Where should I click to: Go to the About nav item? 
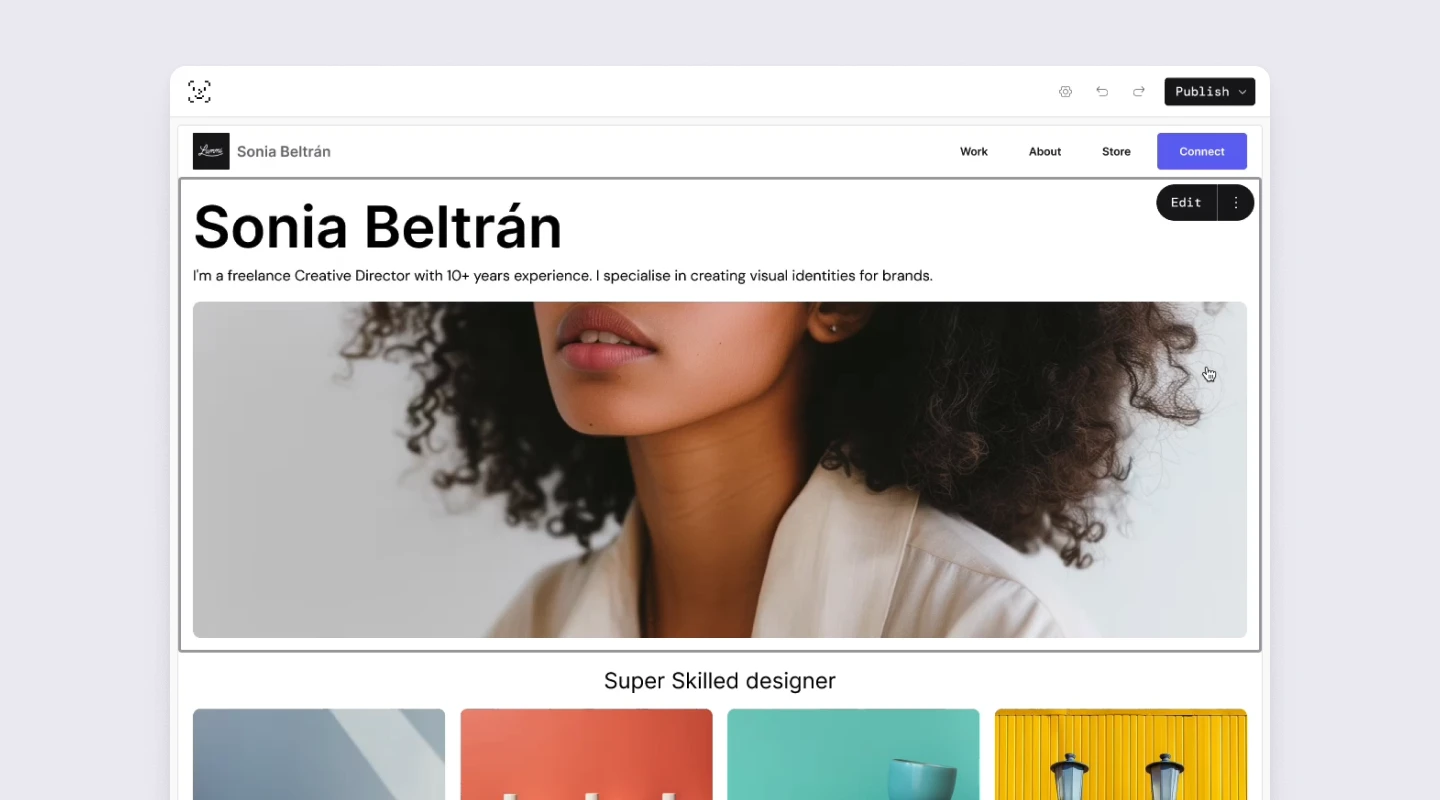click(x=1045, y=152)
